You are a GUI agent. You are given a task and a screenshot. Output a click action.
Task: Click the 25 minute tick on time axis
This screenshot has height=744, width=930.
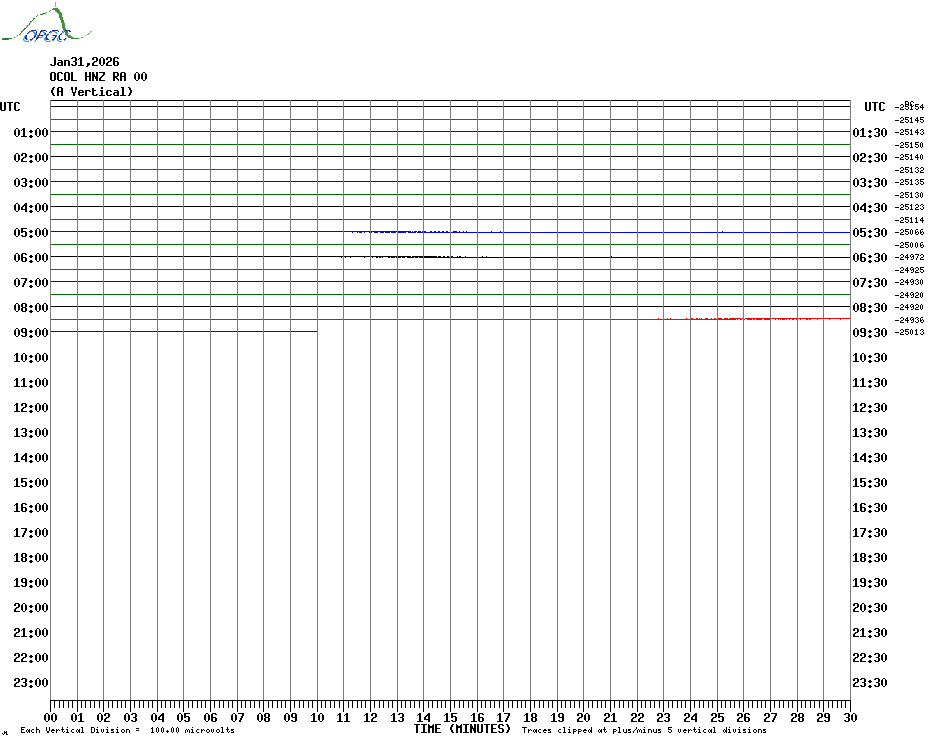[717, 717]
